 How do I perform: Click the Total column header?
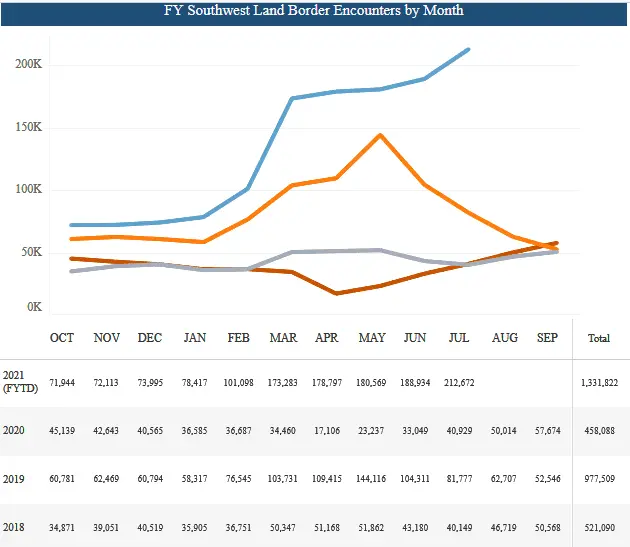pos(599,338)
